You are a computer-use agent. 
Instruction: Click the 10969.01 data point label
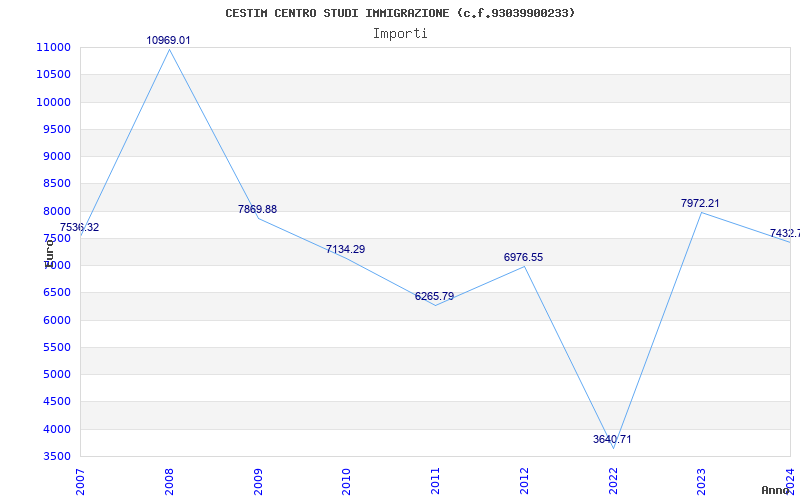(168, 41)
